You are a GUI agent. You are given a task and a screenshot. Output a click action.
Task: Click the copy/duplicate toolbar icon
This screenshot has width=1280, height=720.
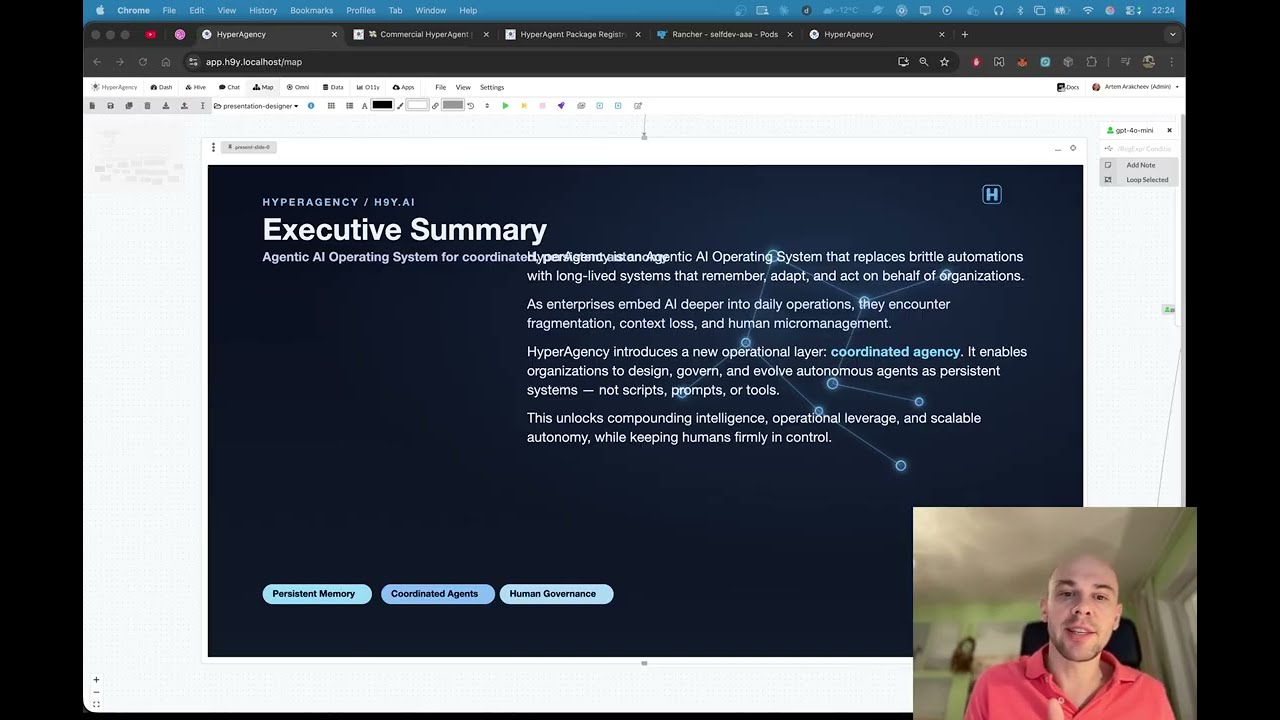[x=129, y=105]
